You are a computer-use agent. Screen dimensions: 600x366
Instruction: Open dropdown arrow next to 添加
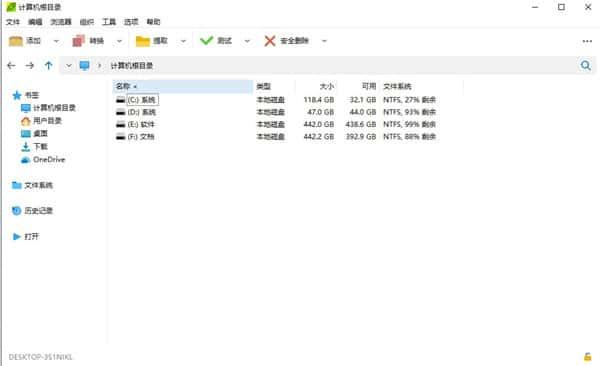coord(56,41)
